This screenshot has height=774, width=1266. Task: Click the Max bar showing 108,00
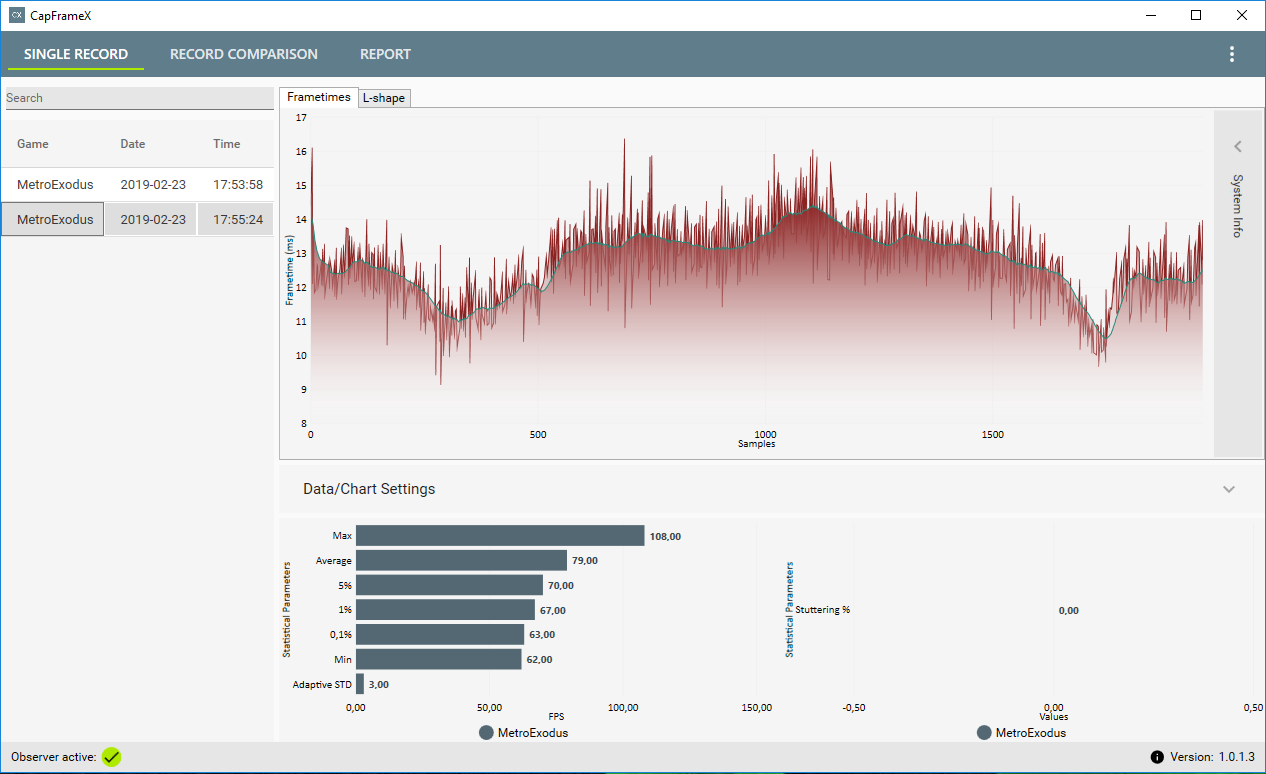click(x=500, y=536)
